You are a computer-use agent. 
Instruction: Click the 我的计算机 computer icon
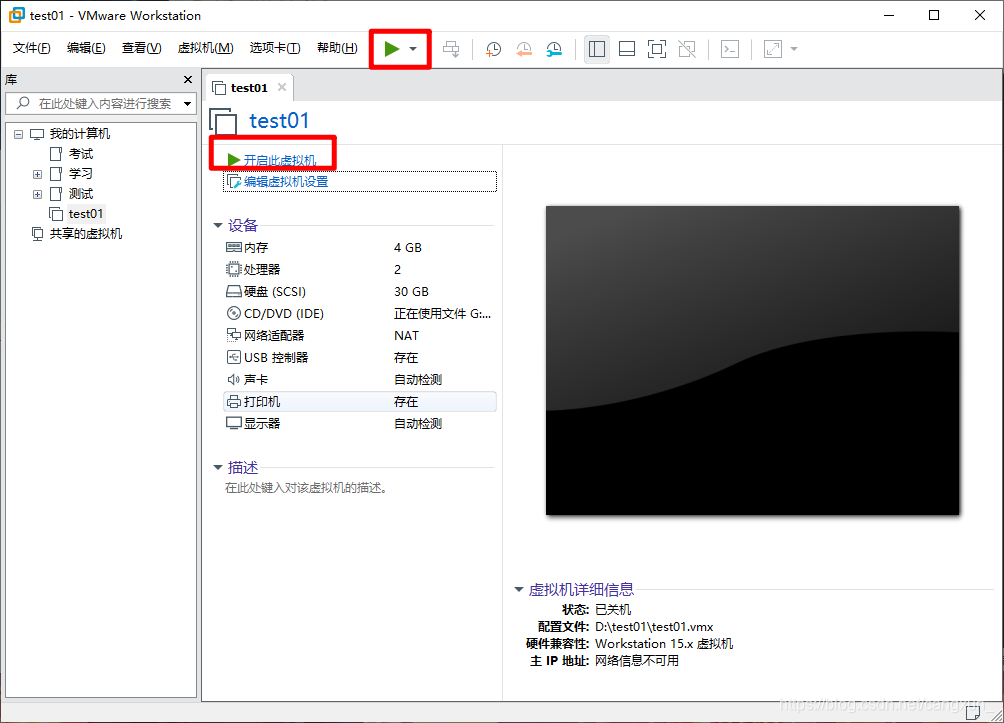(x=37, y=134)
